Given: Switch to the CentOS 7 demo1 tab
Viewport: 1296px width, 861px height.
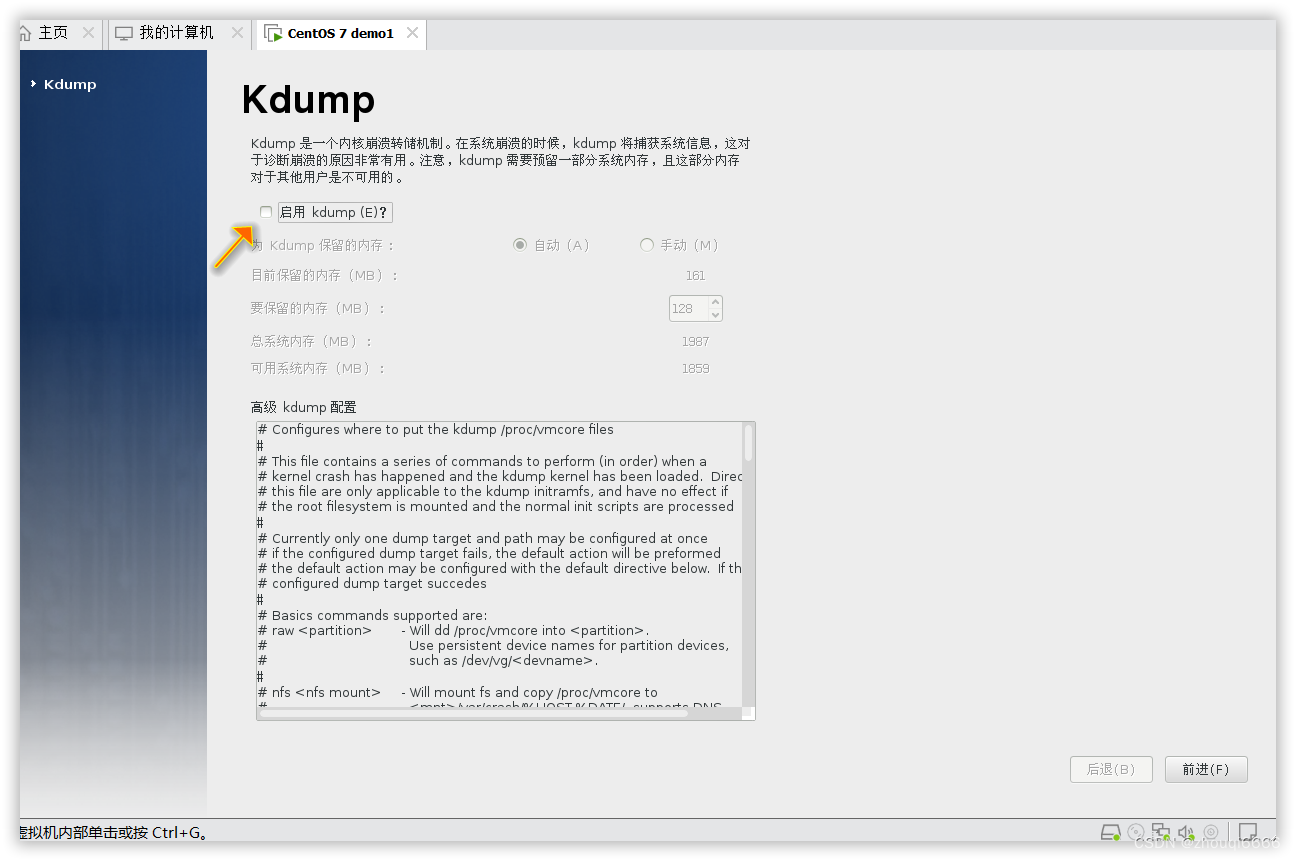Looking at the screenshot, I should (340, 33).
